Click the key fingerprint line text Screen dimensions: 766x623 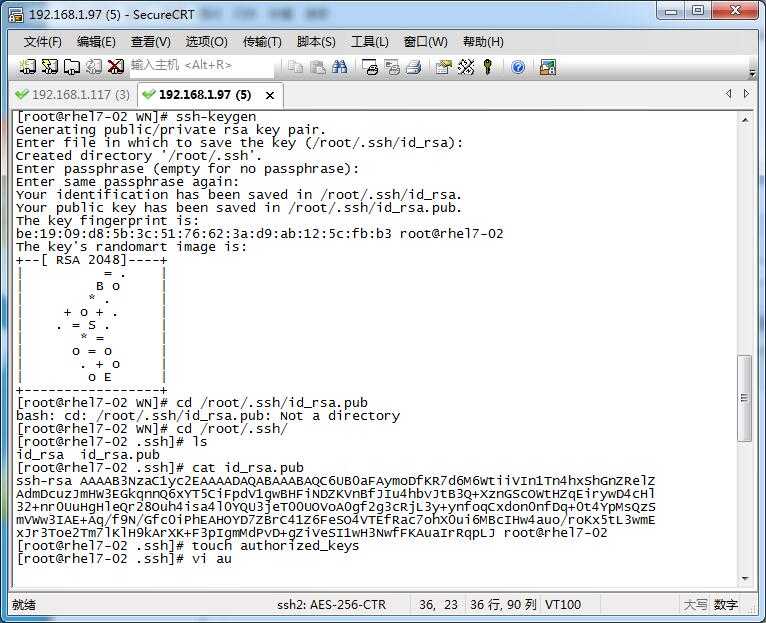[x=259, y=234]
